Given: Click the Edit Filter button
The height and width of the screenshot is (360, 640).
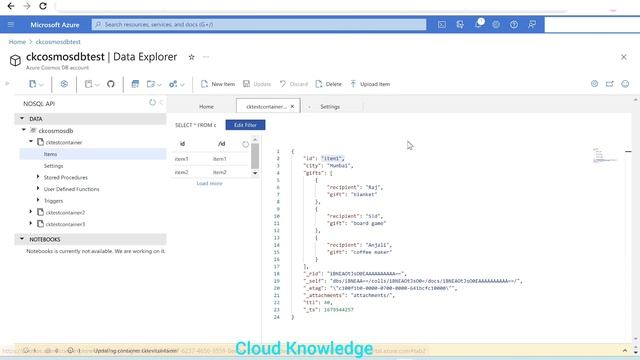Looking at the screenshot, I should coord(245,125).
